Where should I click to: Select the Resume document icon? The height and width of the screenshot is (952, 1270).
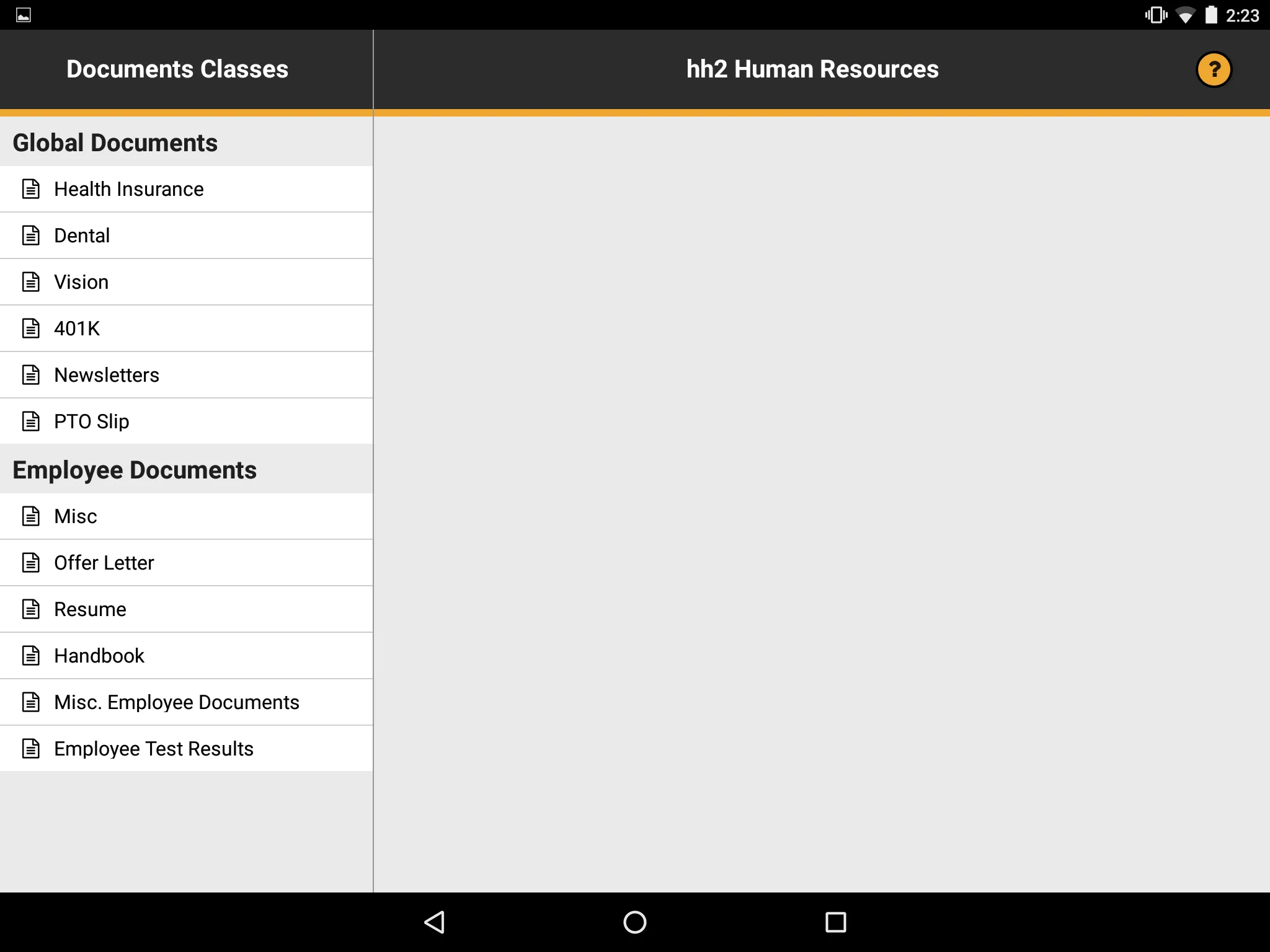[x=31, y=608]
